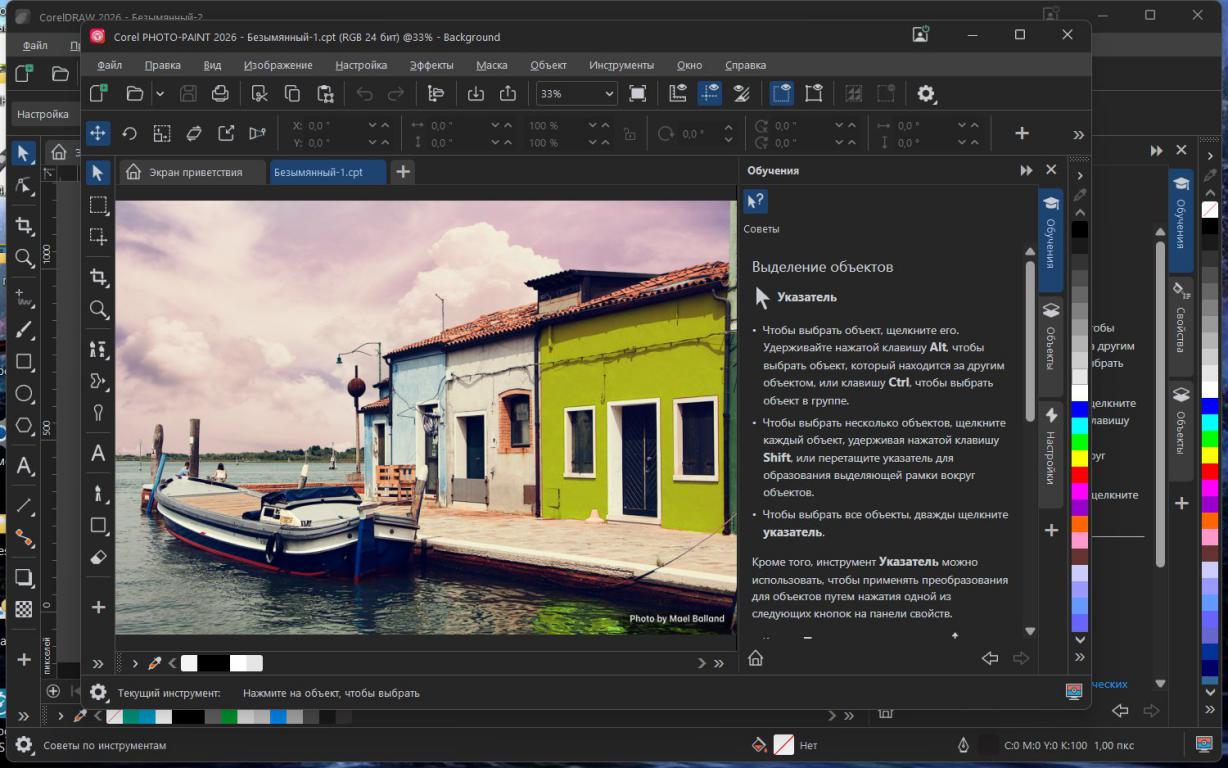Screen dimensions: 1228x768
Task: Open the Options gear in the toolbar
Action: [926, 93]
